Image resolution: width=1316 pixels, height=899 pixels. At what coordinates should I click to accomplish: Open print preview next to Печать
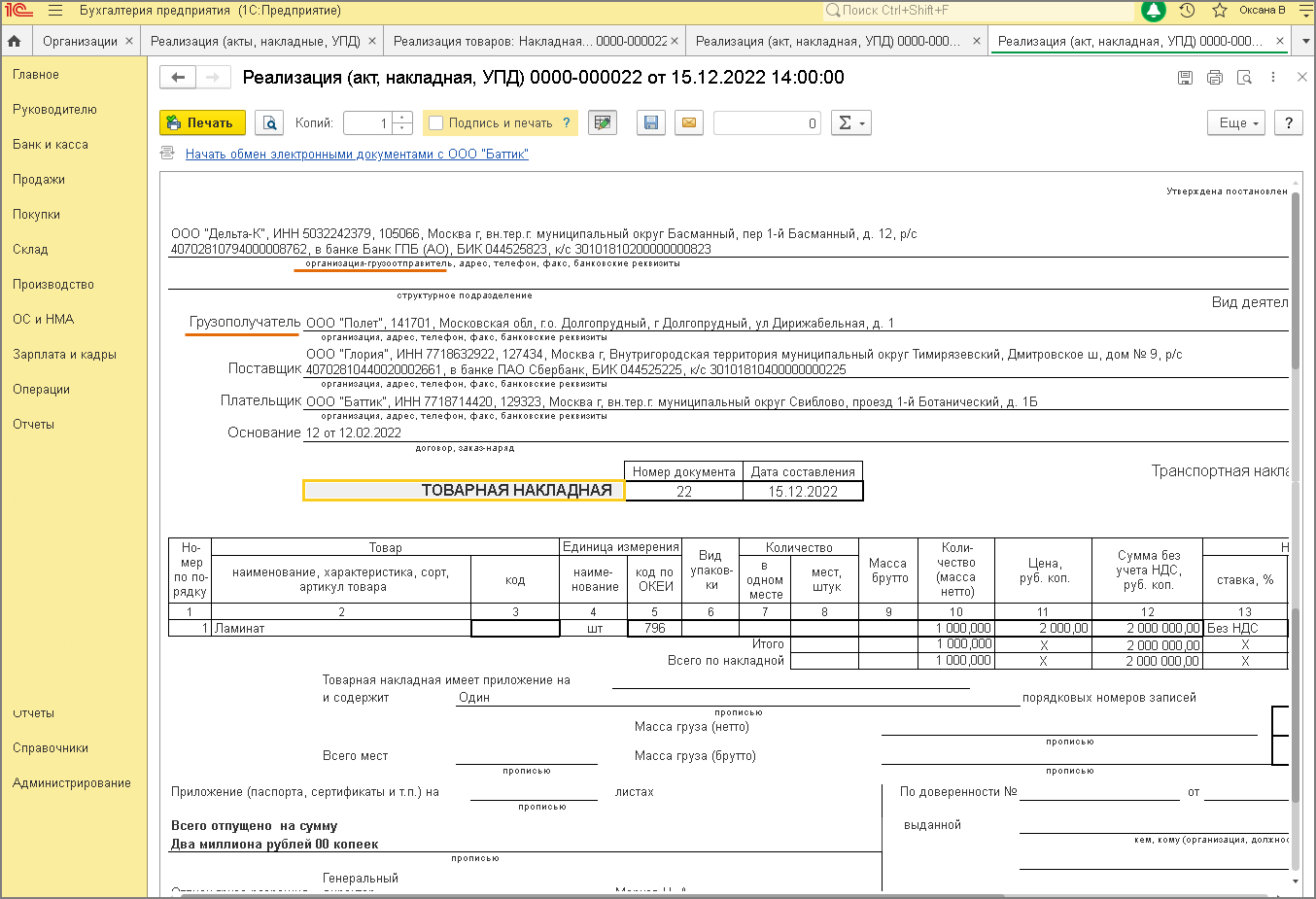(x=269, y=123)
